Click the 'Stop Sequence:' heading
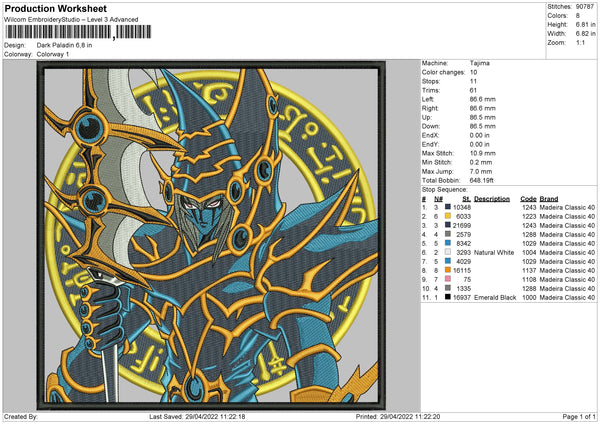 point(445,190)
